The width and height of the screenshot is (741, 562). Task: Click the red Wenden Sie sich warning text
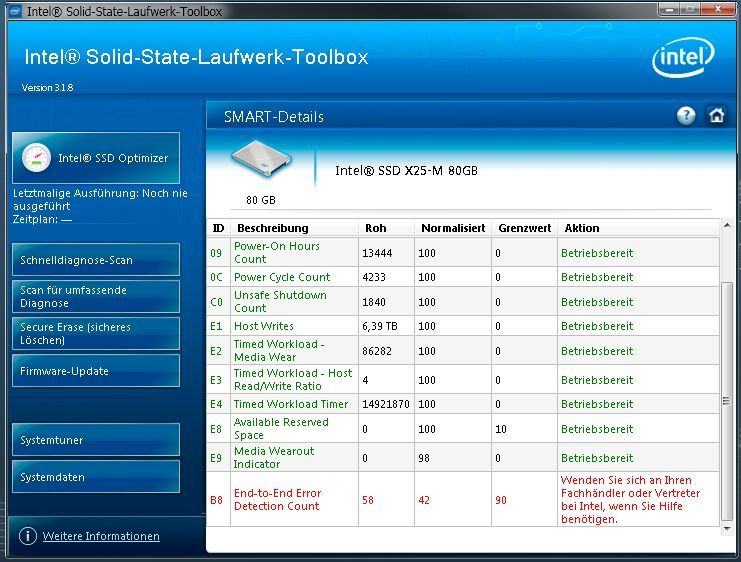630,500
